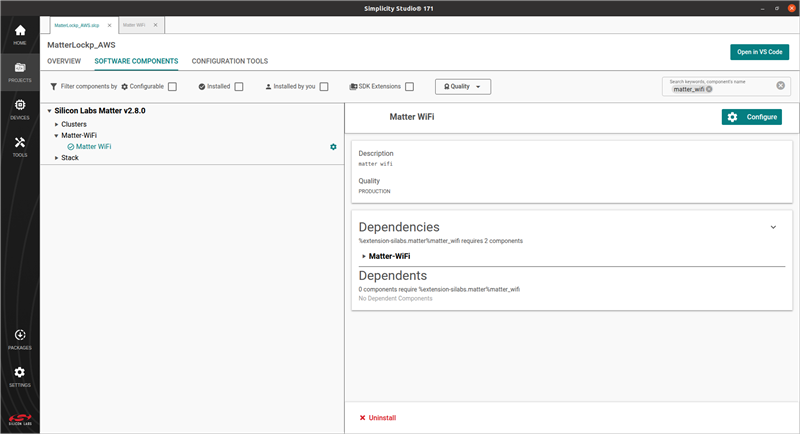The image size is (800, 434).
Task: Switch to the Configuration Tools tab
Action: [229, 62]
